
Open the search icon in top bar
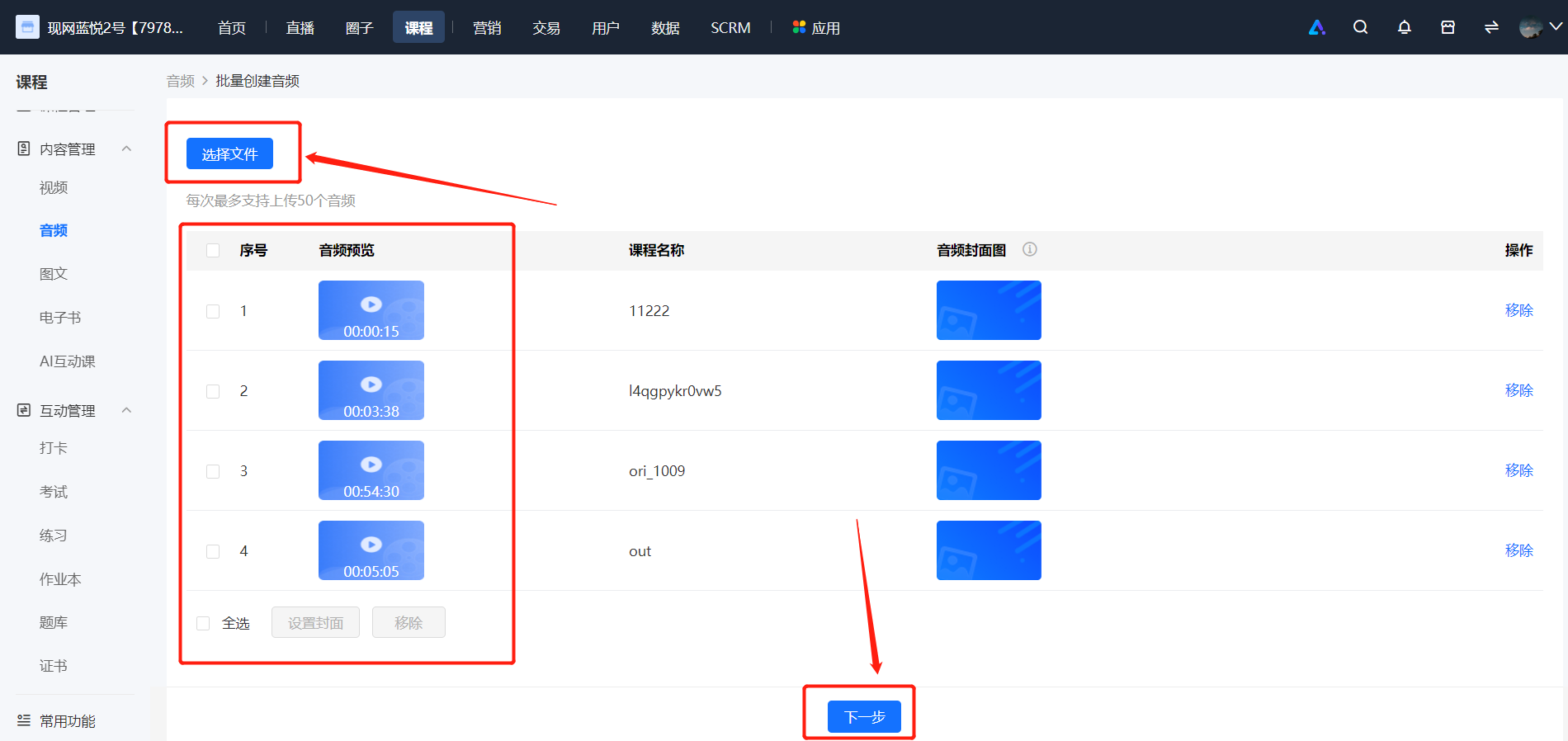(1360, 27)
